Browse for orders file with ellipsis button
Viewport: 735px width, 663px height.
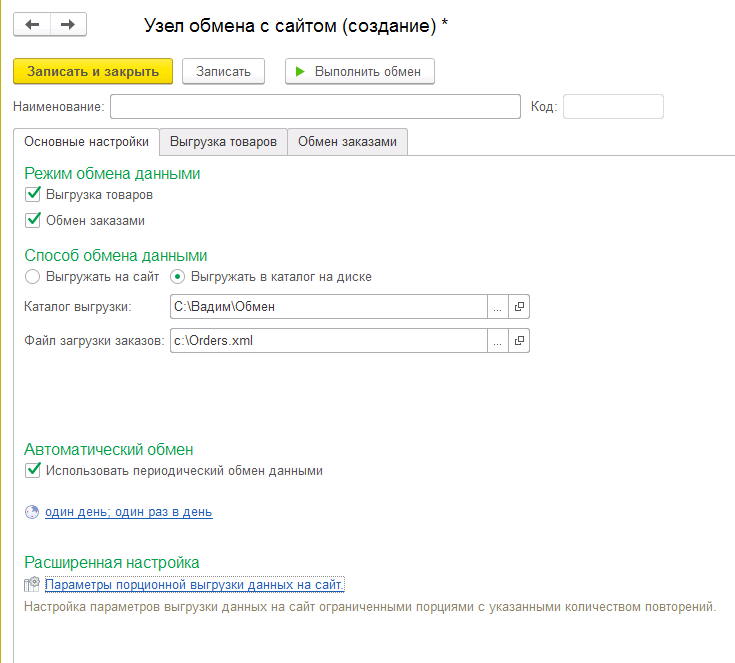497,341
